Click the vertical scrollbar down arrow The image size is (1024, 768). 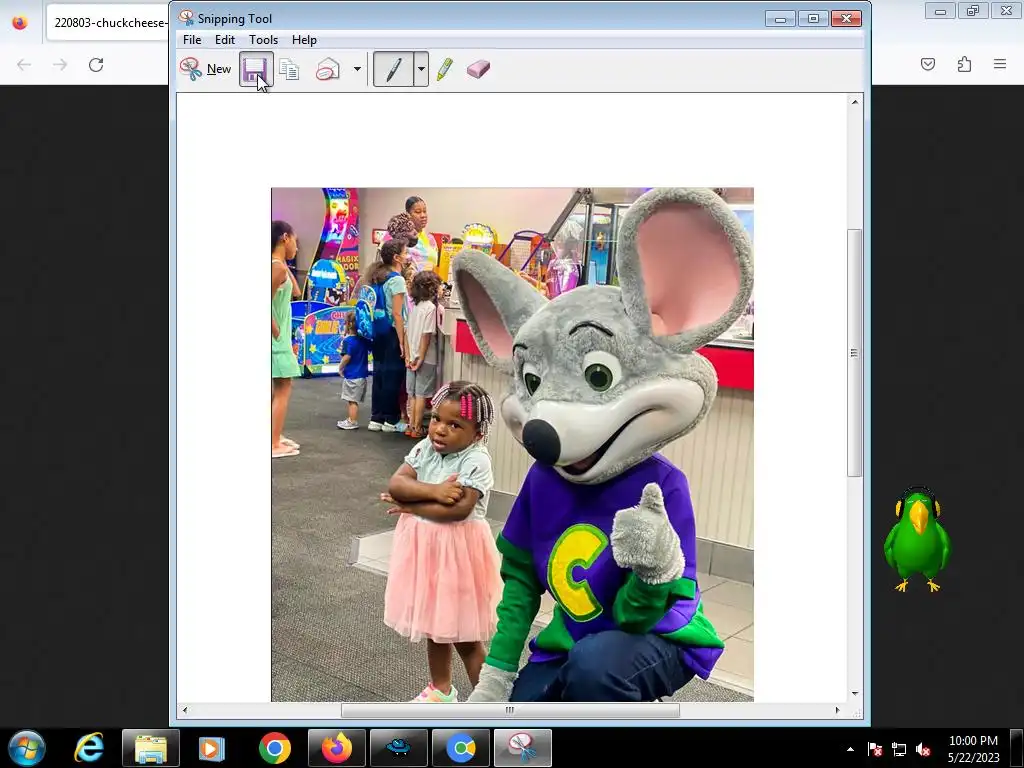[855, 694]
